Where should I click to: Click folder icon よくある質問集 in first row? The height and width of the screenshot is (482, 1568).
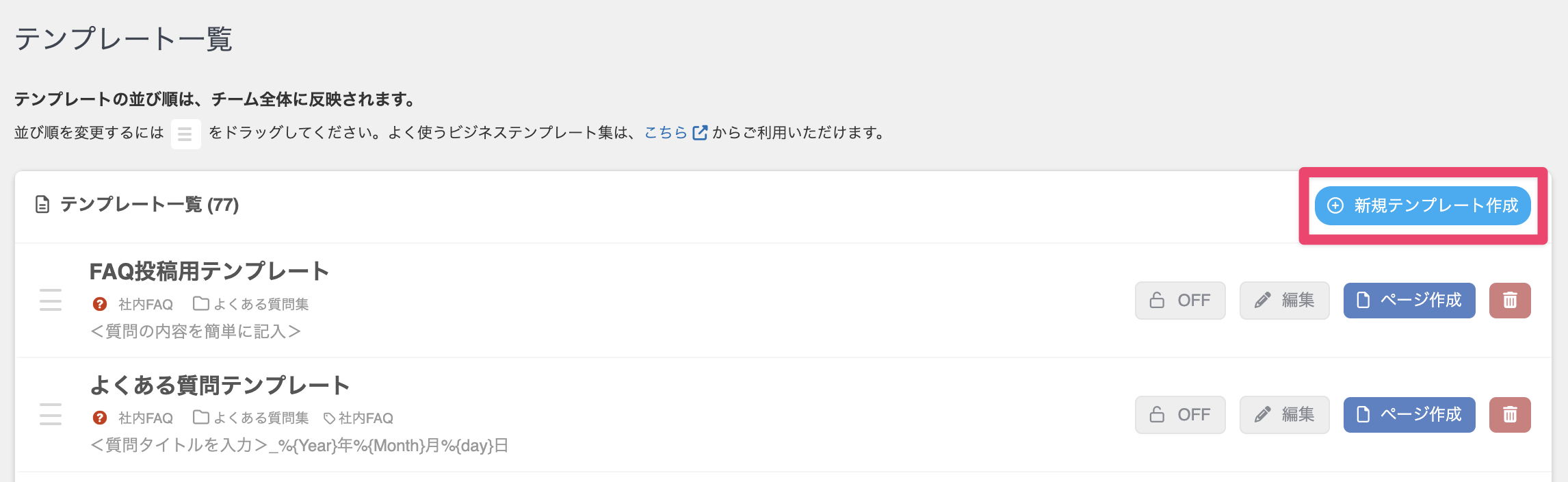click(x=200, y=303)
